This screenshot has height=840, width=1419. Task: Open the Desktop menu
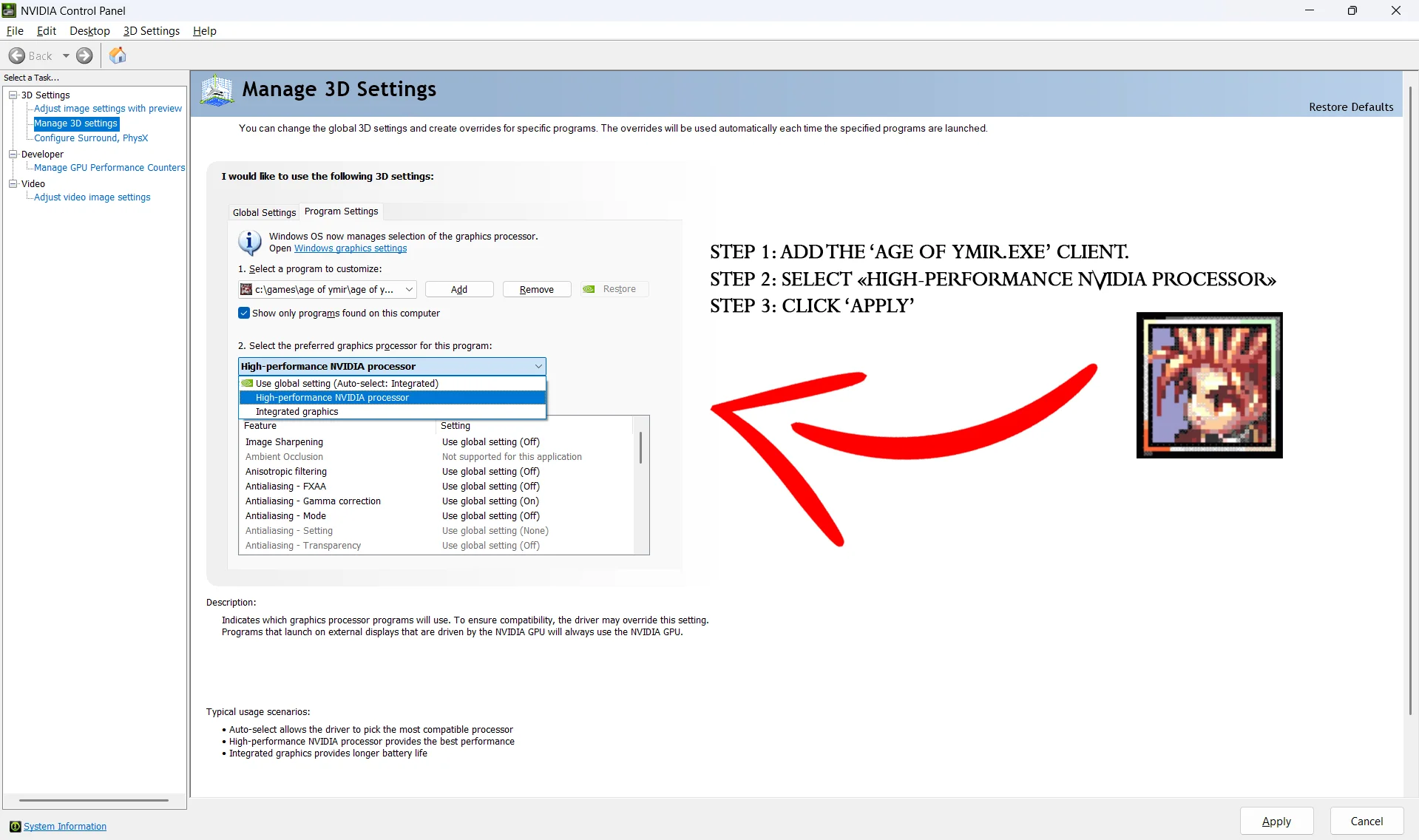(89, 31)
